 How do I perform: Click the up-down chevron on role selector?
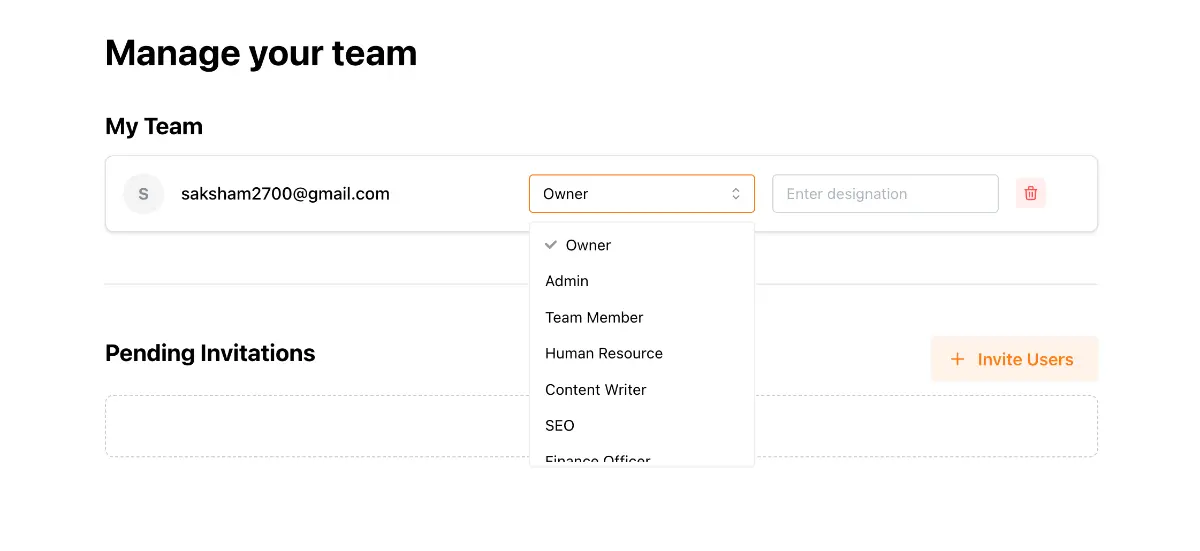click(736, 194)
